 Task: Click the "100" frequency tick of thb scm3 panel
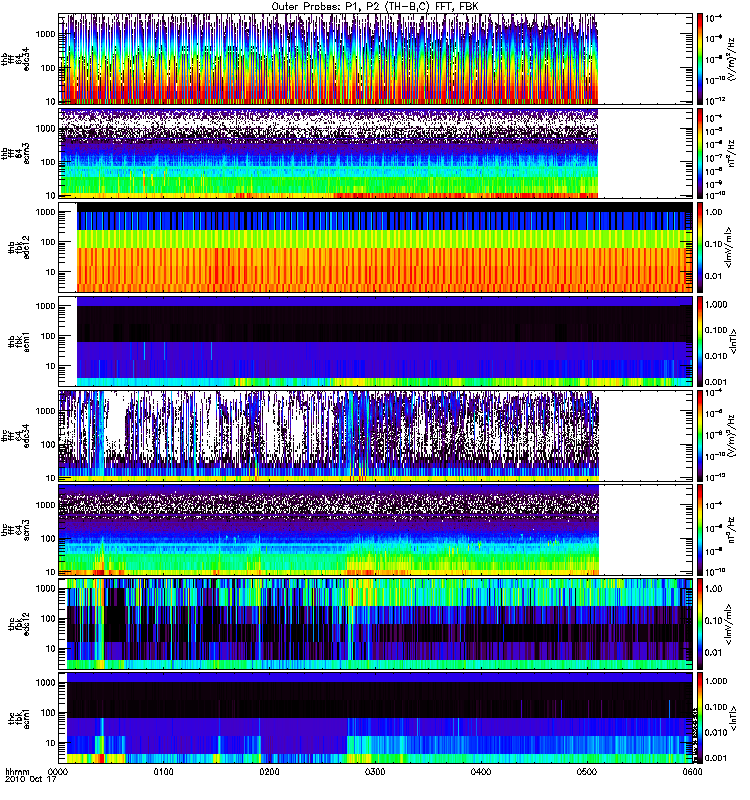pos(48,162)
